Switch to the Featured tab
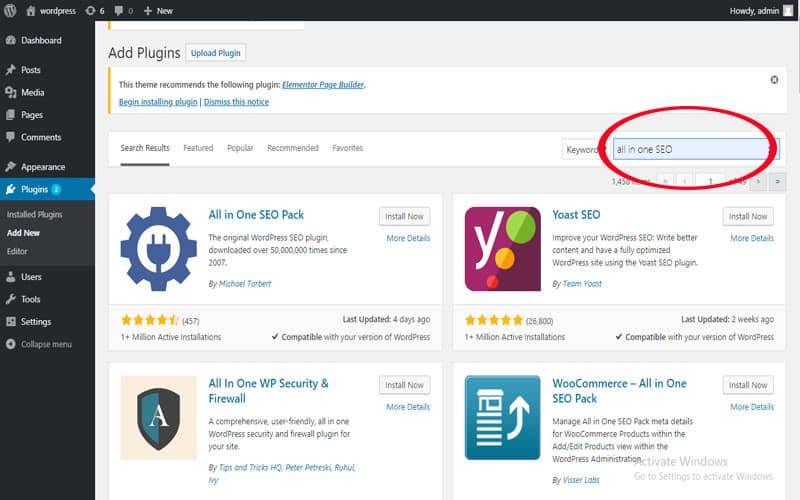The image size is (800, 500). [x=198, y=148]
